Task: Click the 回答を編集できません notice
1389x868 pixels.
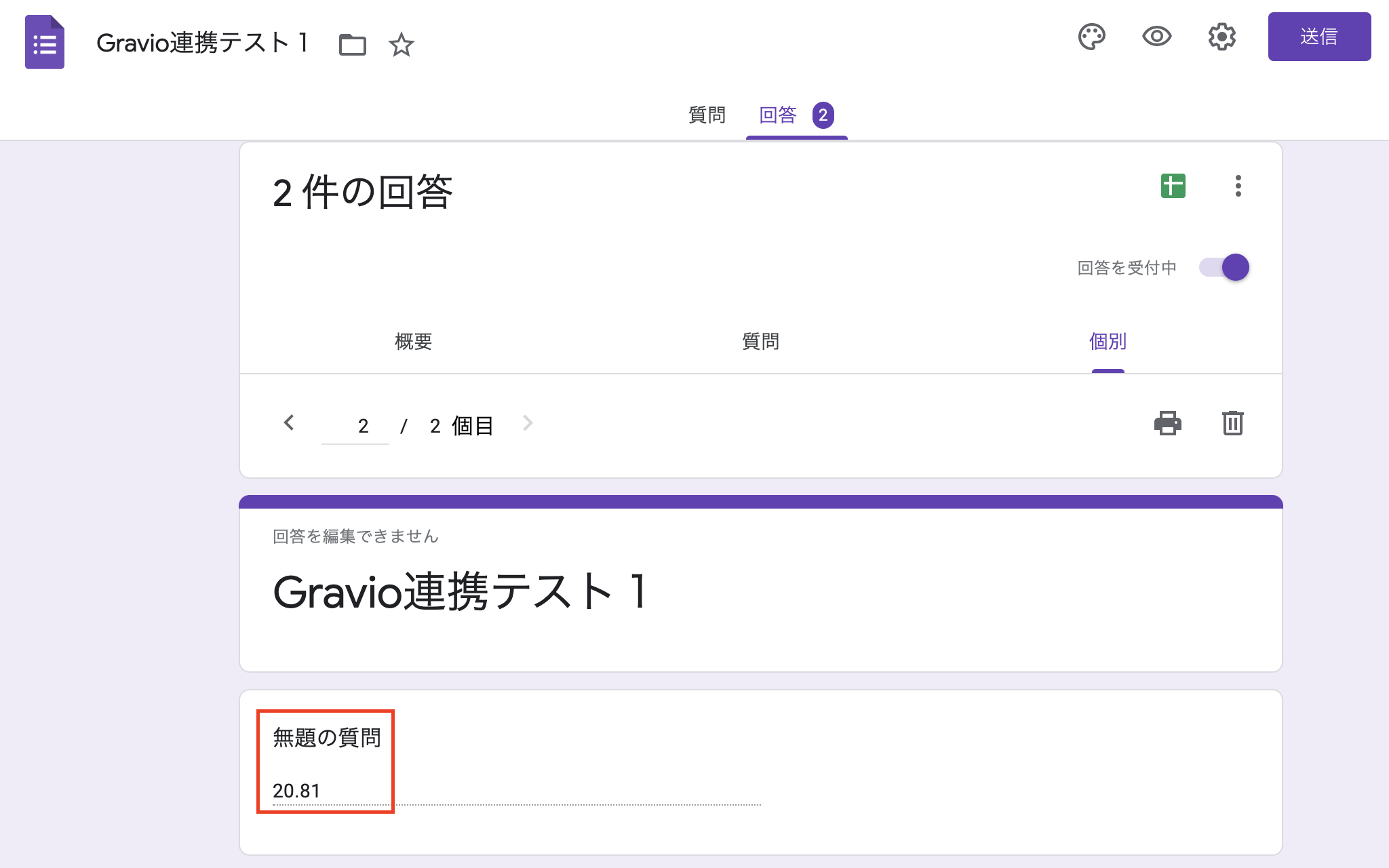Action: [x=355, y=536]
